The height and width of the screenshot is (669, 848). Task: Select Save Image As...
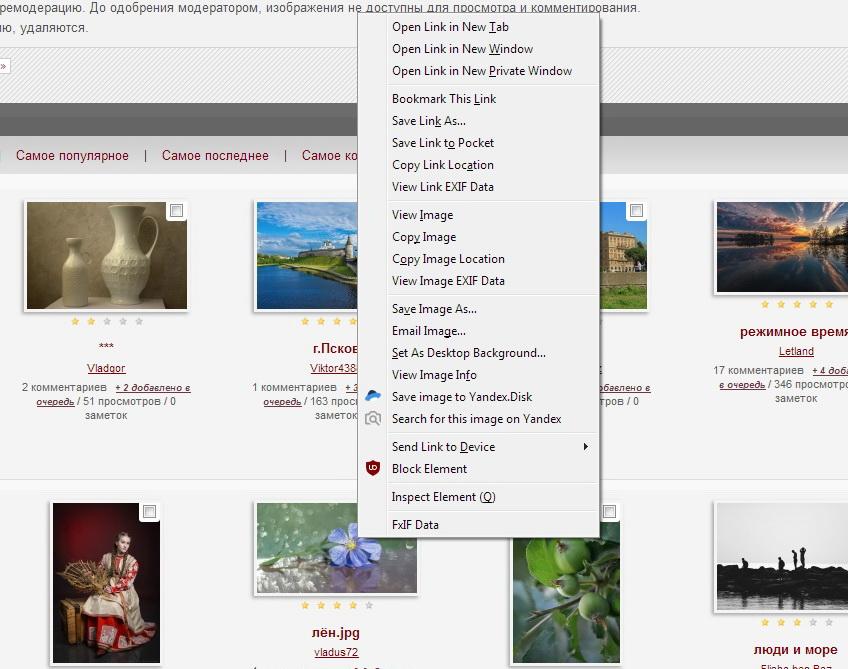479,309
